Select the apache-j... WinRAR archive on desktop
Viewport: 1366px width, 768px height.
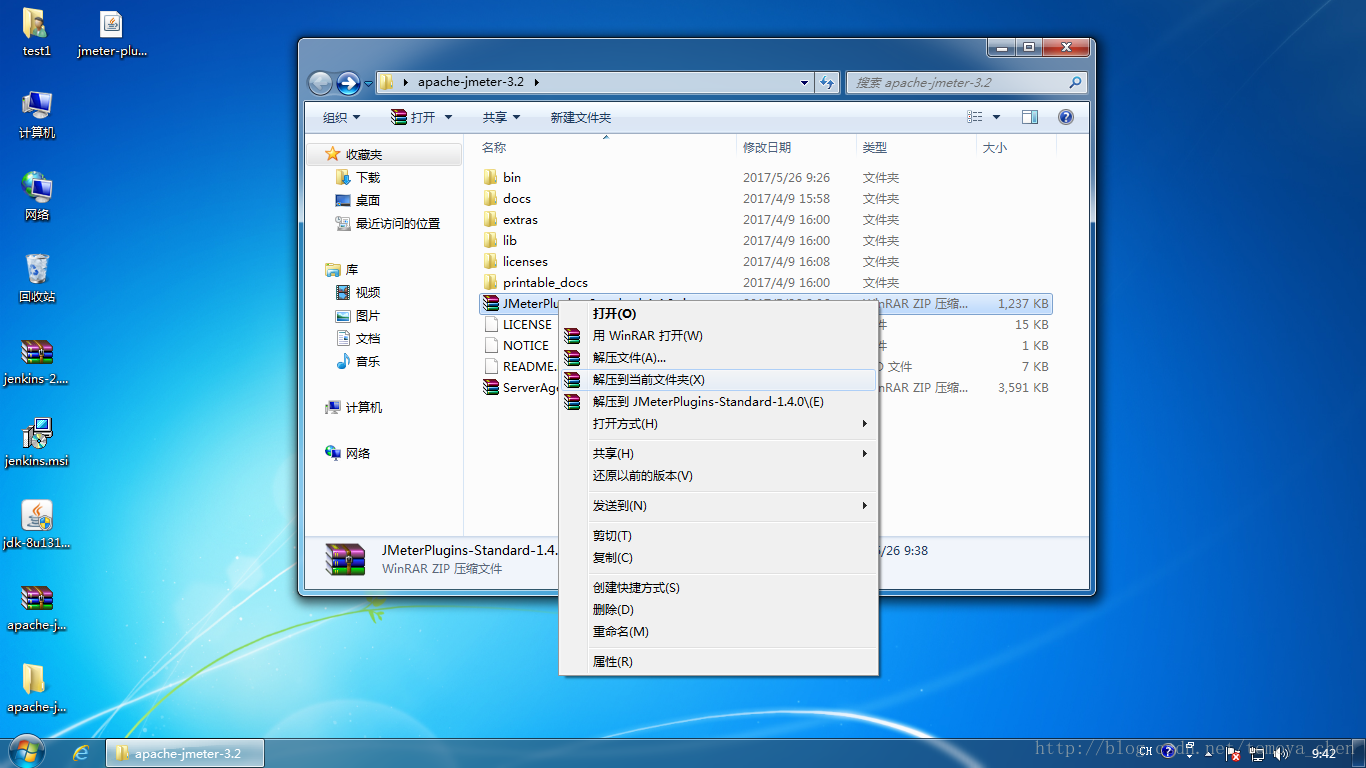(x=37, y=607)
